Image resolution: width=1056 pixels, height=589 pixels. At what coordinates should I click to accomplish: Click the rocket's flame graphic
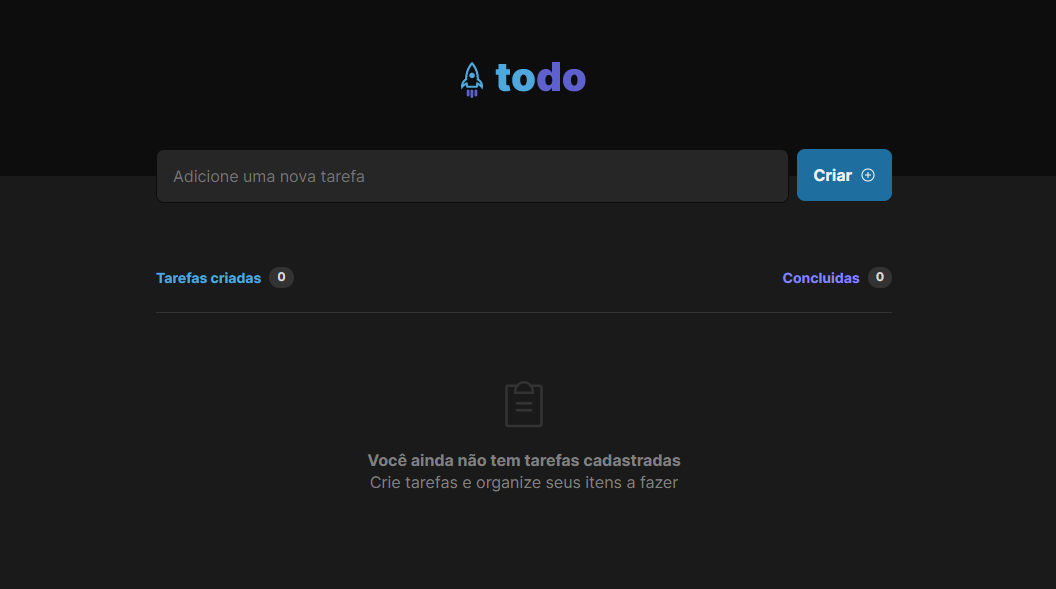[471, 91]
